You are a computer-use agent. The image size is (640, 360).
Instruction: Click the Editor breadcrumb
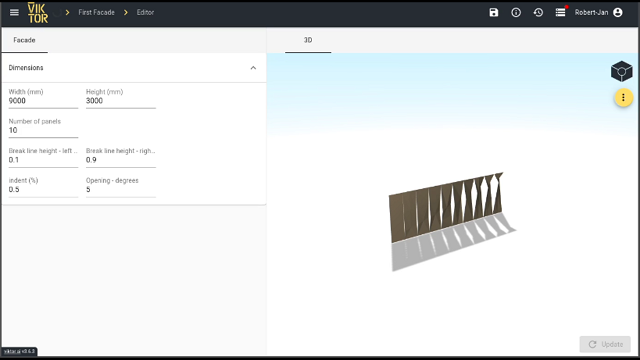coord(145,12)
